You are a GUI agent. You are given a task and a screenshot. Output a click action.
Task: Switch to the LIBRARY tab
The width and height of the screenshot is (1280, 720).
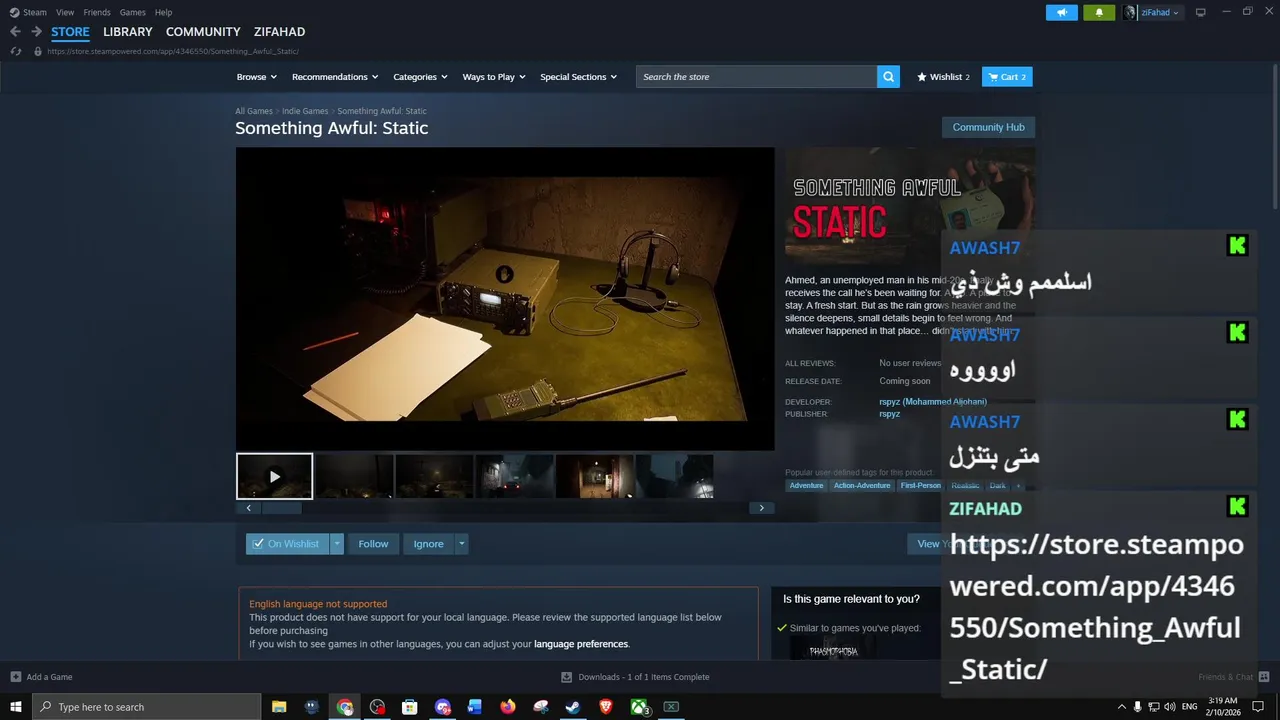(128, 32)
